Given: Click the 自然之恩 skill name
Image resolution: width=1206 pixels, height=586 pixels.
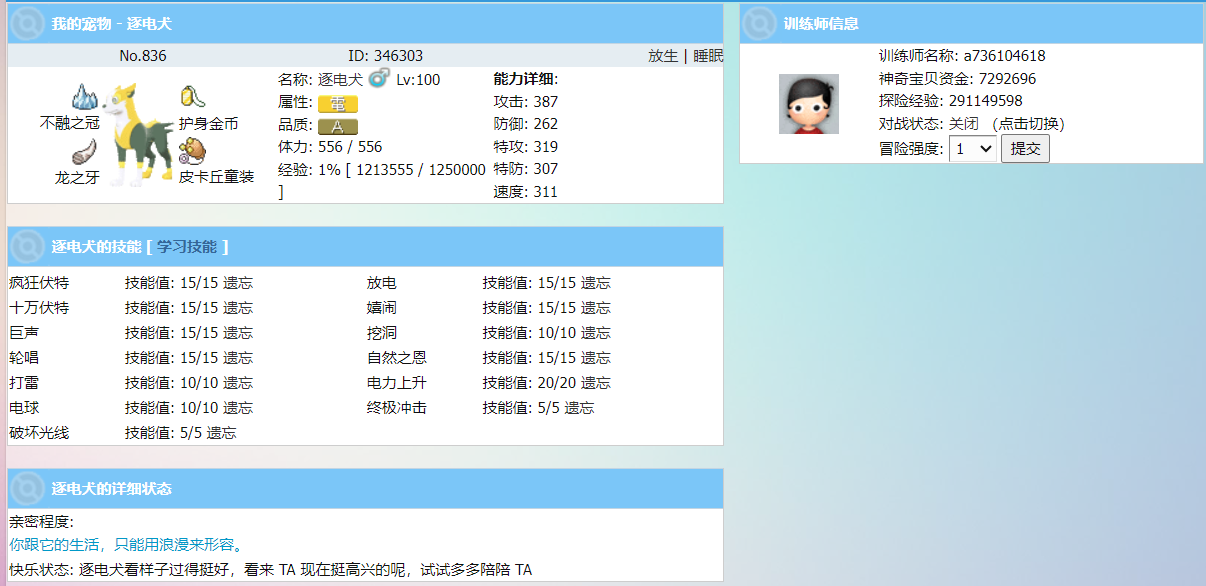Looking at the screenshot, I should [x=397, y=358].
